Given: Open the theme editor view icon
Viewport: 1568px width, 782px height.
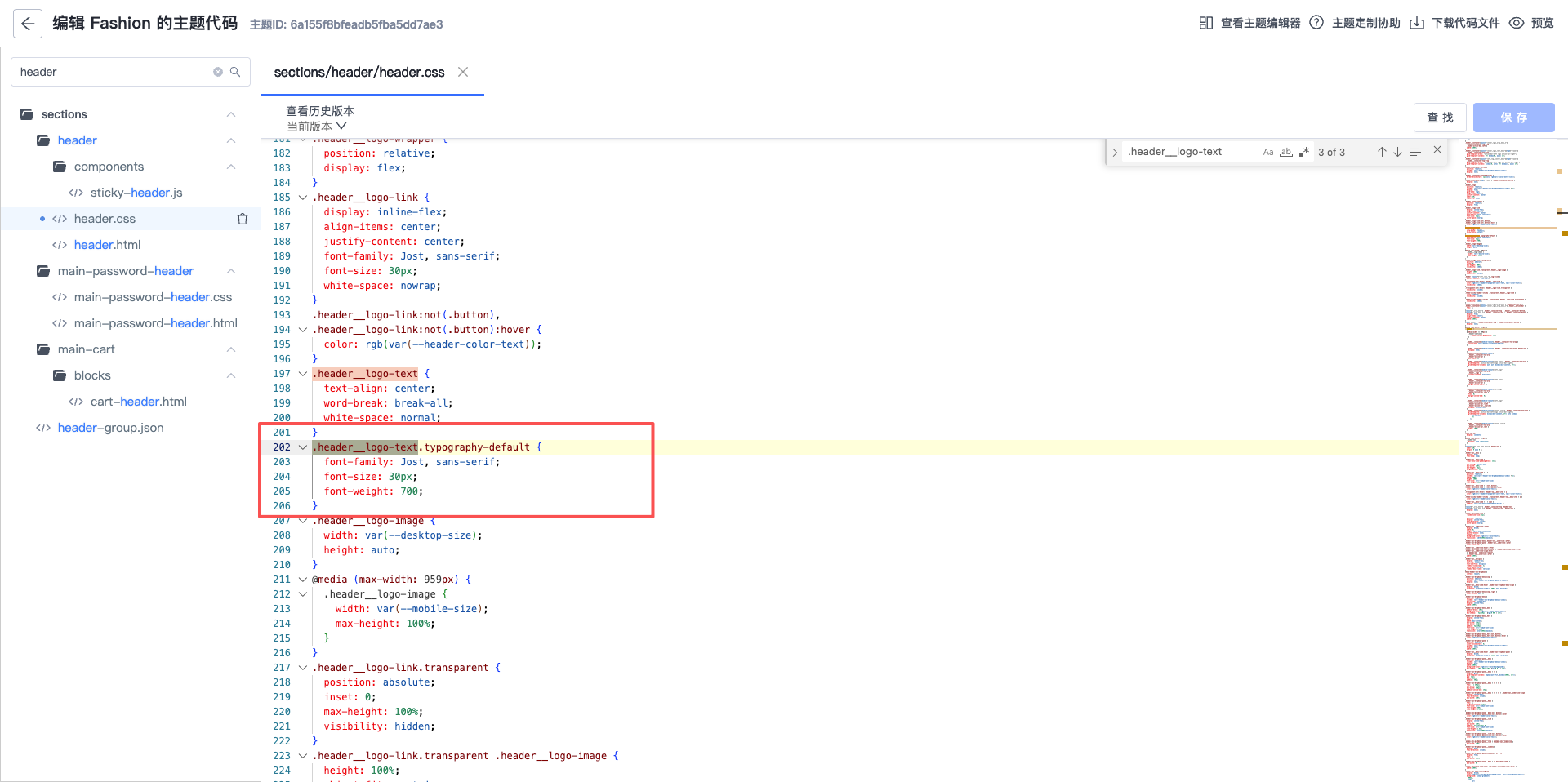Looking at the screenshot, I should pyautogui.click(x=1205, y=23).
